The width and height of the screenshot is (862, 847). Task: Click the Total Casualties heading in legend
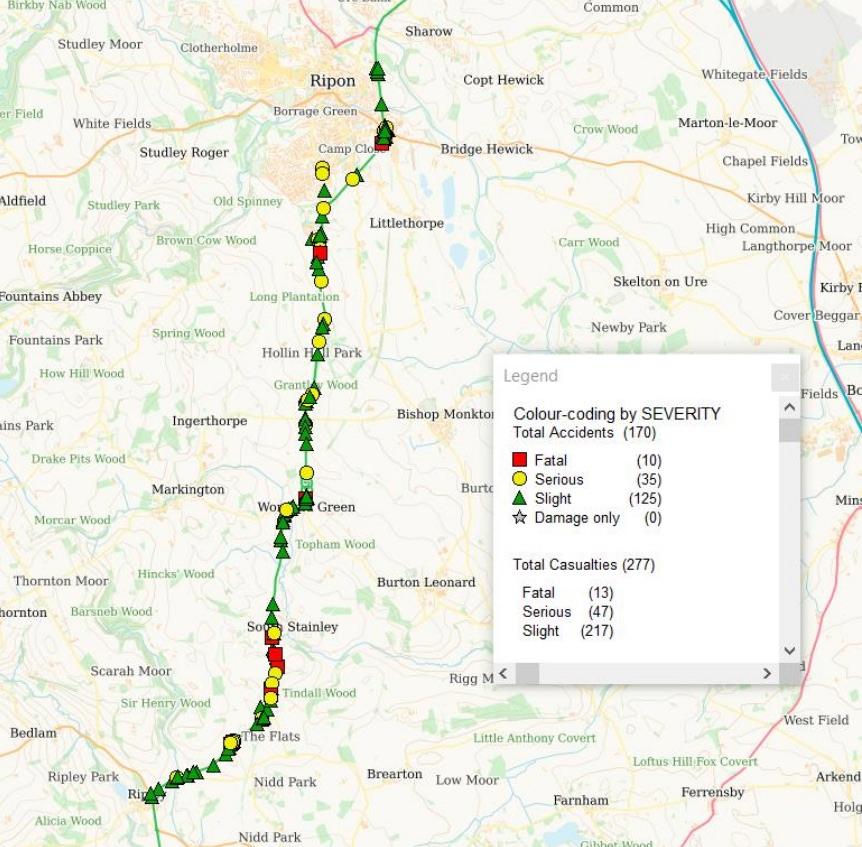(x=583, y=565)
